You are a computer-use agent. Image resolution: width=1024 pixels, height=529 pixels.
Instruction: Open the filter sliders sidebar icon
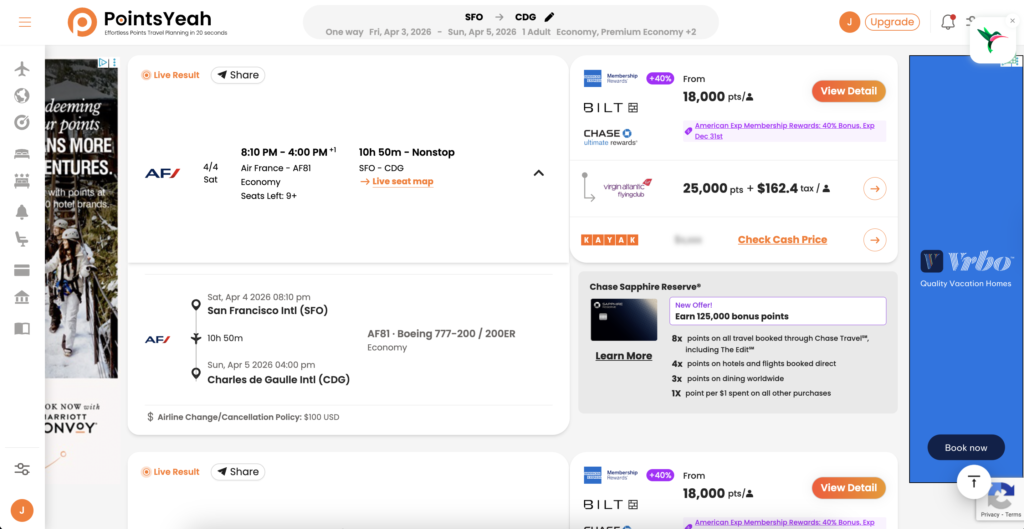click(22, 469)
